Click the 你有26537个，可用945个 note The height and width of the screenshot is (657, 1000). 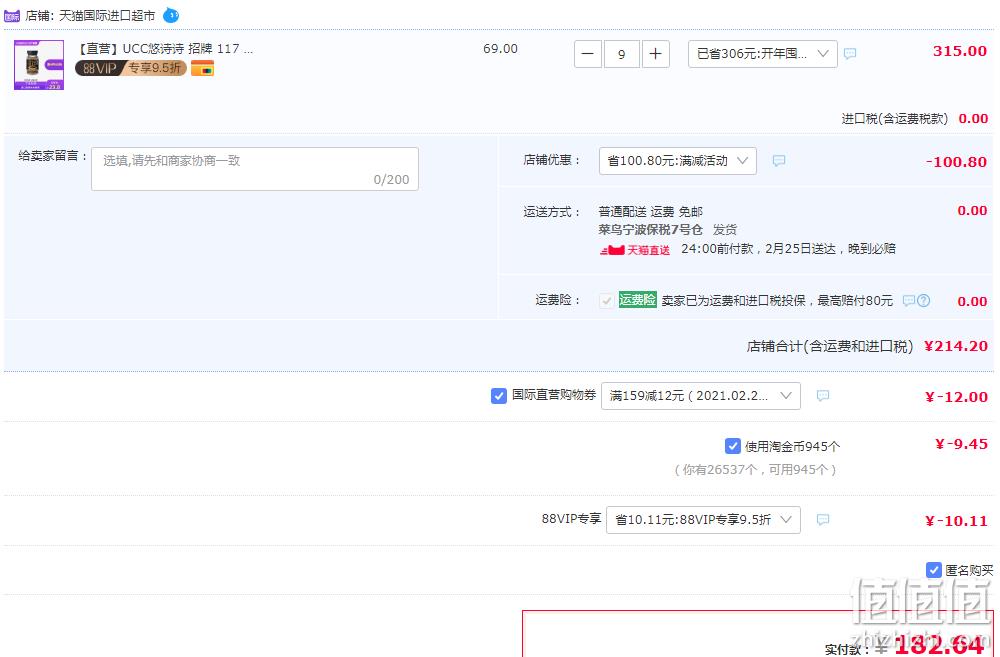click(x=755, y=470)
